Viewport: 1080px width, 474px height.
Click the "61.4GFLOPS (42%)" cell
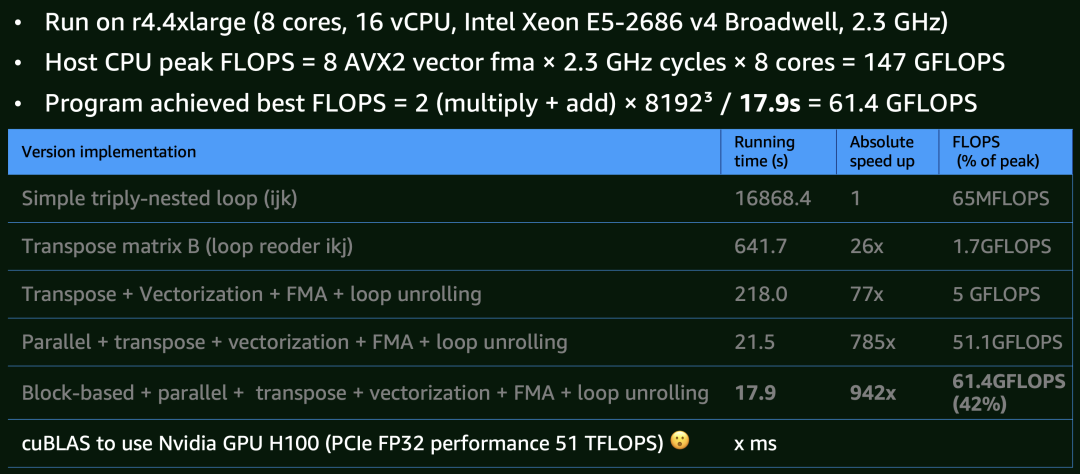click(x=1006, y=392)
